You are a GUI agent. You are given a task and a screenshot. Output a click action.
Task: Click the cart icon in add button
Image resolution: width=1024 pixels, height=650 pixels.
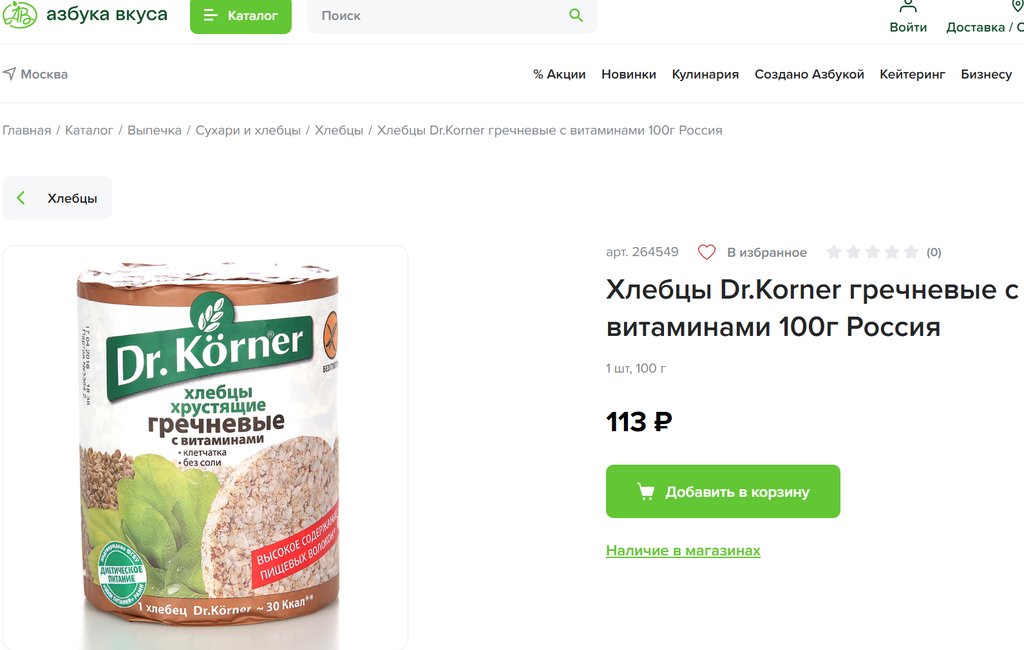pos(646,492)
